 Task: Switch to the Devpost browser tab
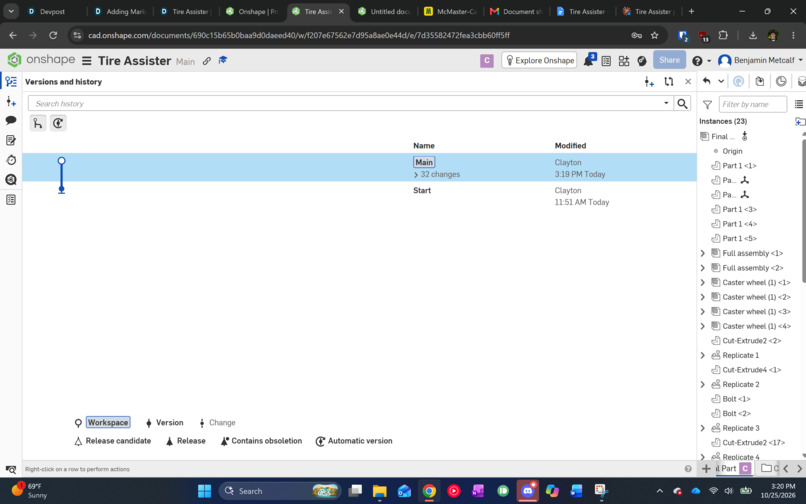(x=52, y=11)
